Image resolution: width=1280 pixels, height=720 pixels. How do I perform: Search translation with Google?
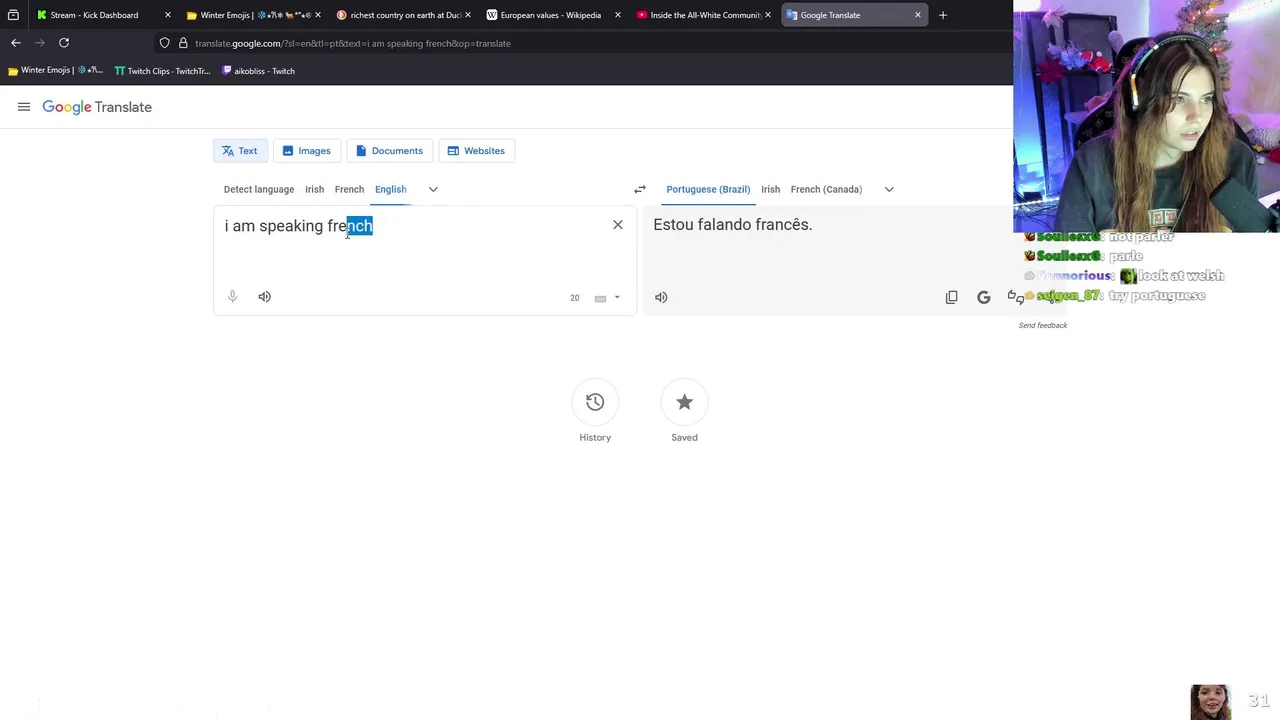984,297
